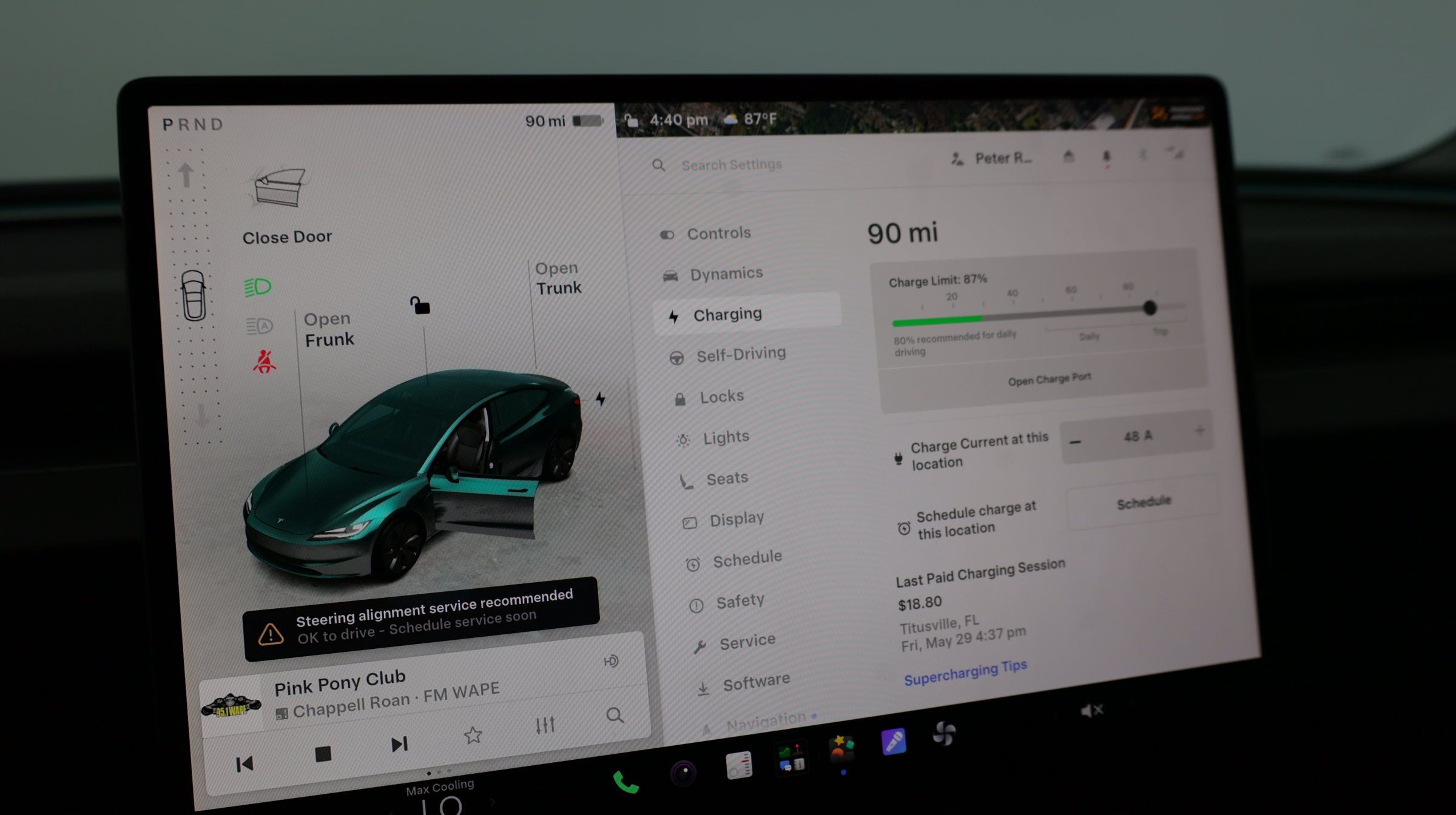This screenshot has width=1456, height=815.
Task: Click the Search Settings field
Action: tap(731, 164)
